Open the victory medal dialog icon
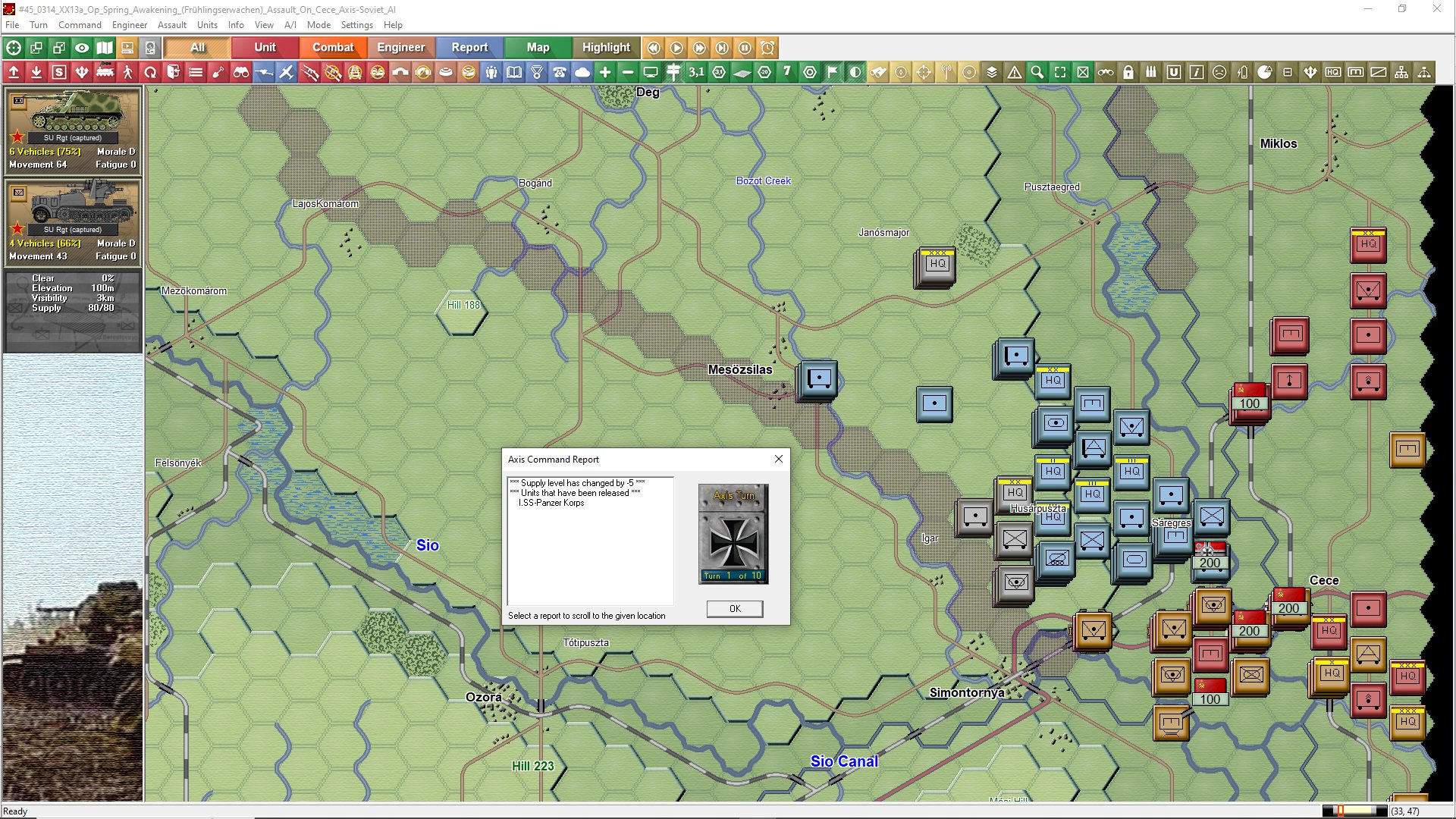Image resolution: width=1456 pixels, height=819 pixels. [538, 72]
